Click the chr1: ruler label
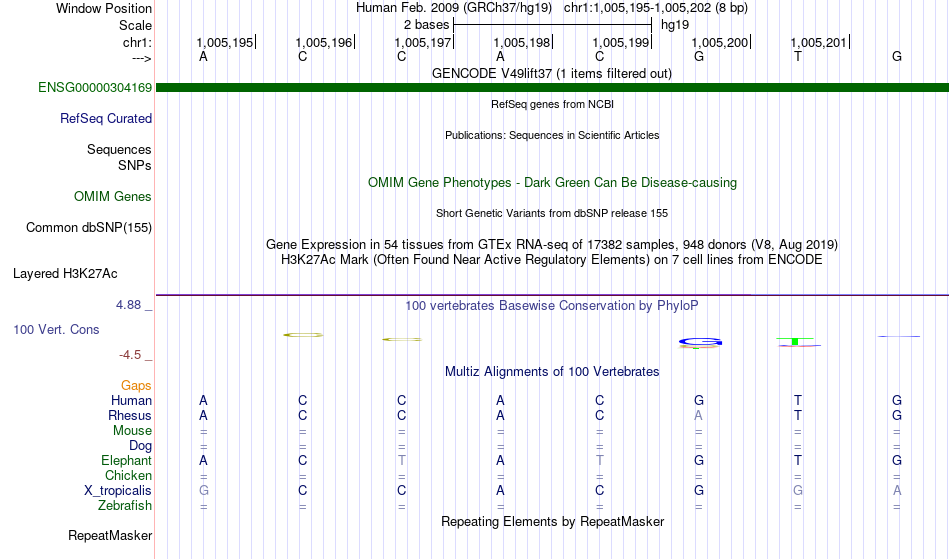 coord(137,42)
